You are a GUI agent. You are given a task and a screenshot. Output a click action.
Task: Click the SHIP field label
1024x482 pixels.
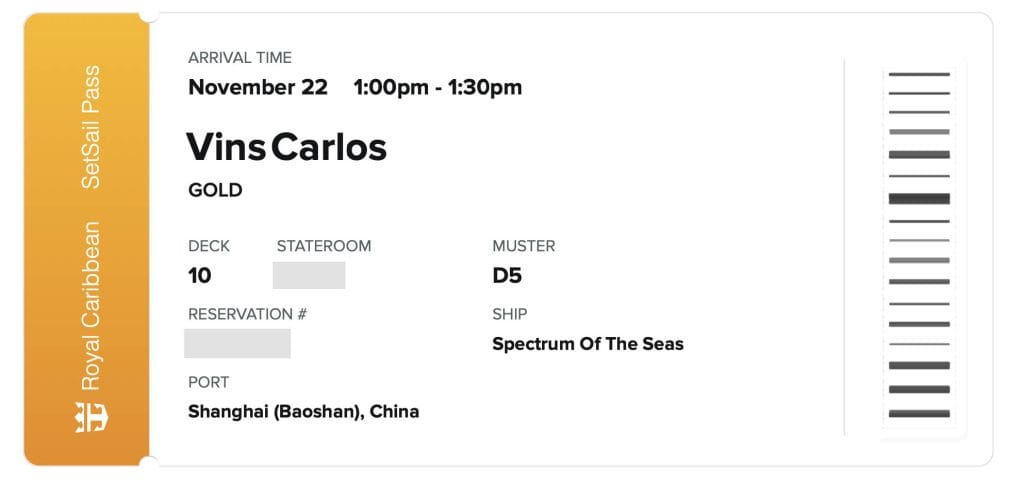(x=510, y=314)
